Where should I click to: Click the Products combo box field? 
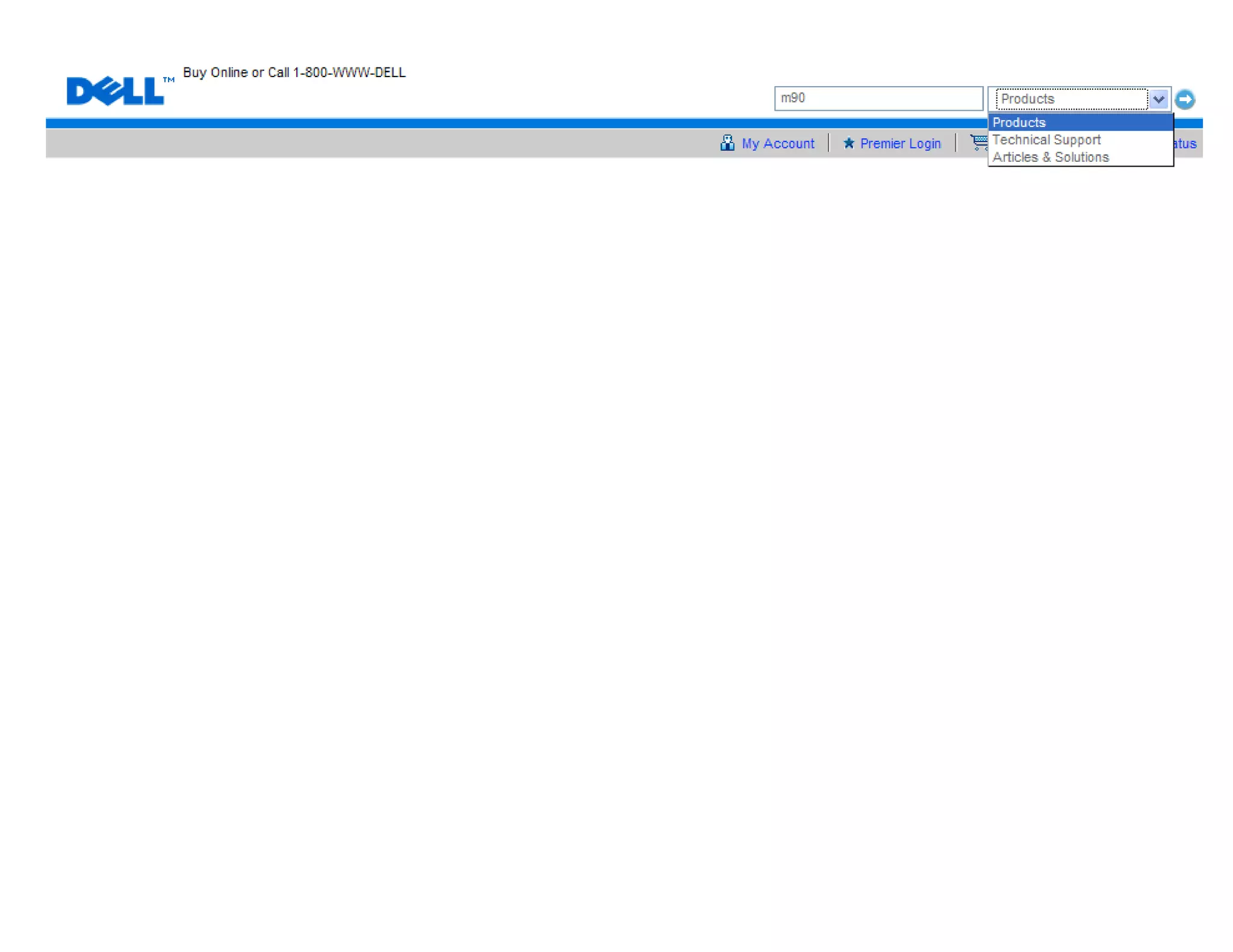(x=1070, y=99)
